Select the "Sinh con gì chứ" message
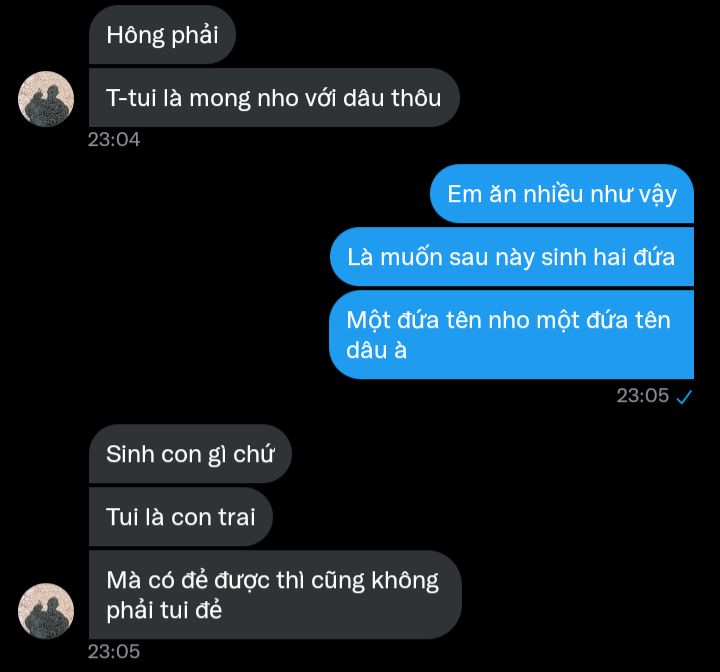The width and height of the screenshot is (720, 672). tap(190, 454)
